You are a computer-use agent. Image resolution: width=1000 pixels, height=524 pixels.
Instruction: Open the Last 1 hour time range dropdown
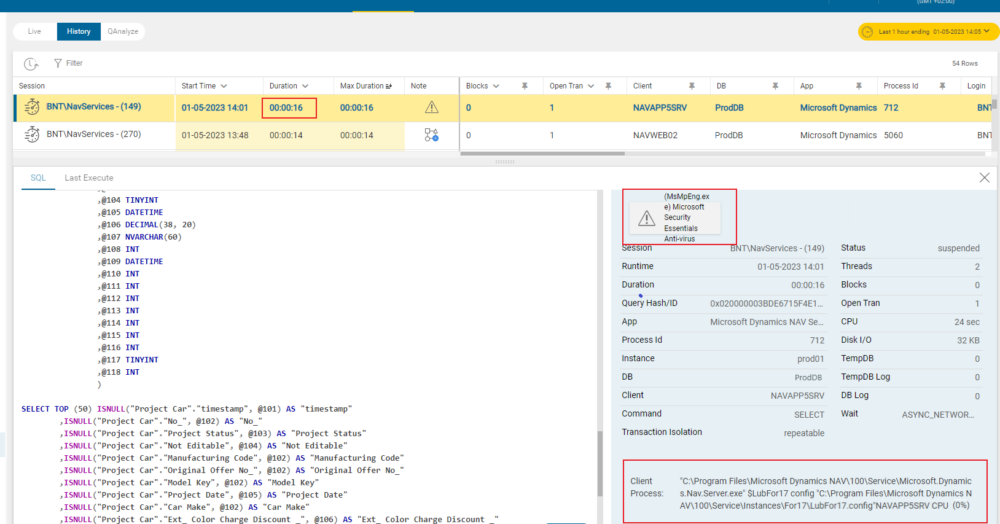pos(929,31)
